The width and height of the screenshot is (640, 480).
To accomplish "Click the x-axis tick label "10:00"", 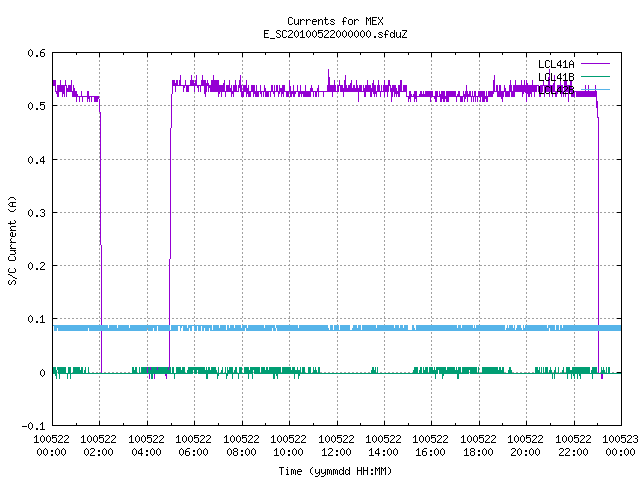I will pyautogui.click(x=288, y=452).
